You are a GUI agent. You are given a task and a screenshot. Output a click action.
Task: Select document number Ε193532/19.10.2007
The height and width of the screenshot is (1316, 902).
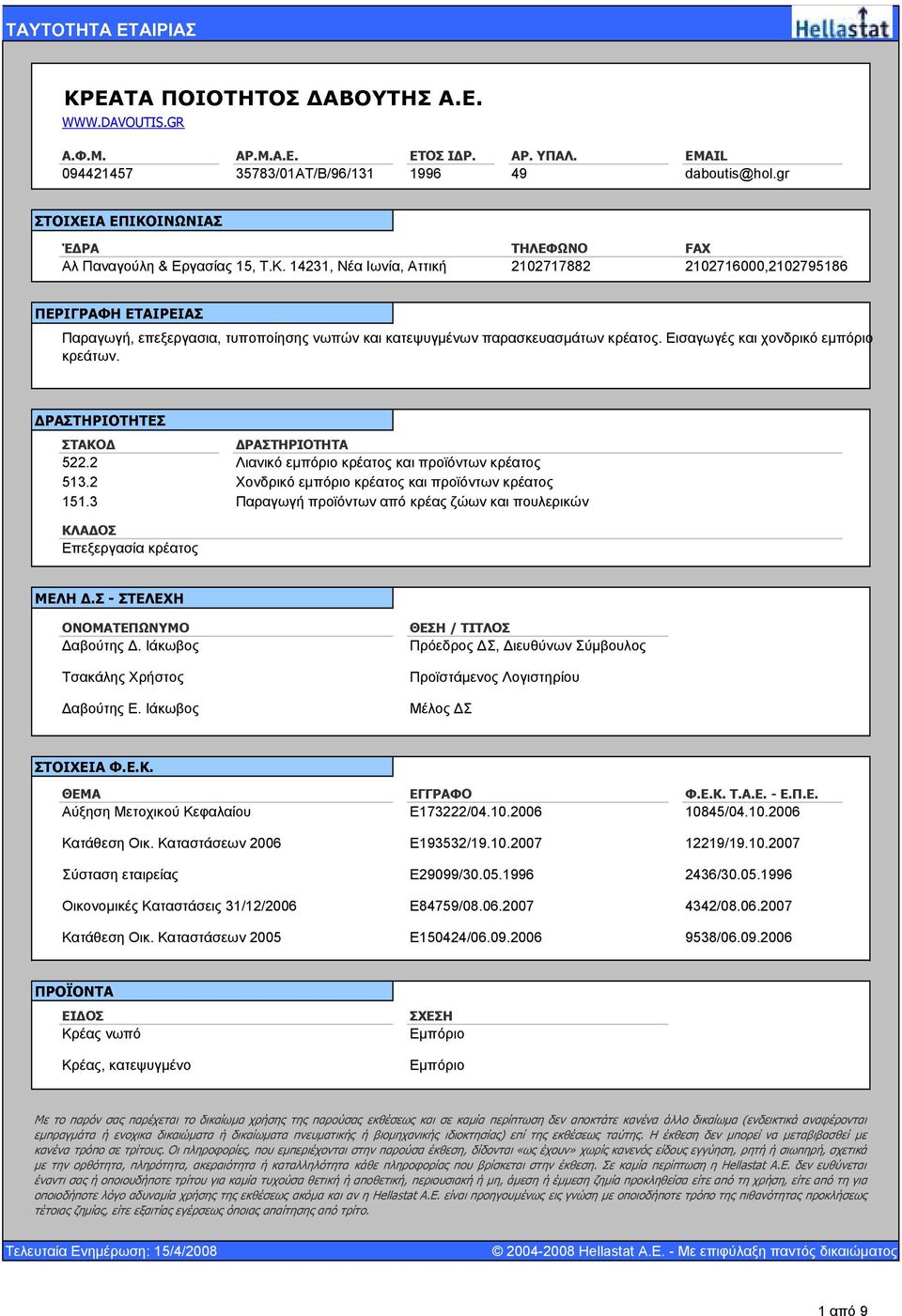[x=475, y=843]
